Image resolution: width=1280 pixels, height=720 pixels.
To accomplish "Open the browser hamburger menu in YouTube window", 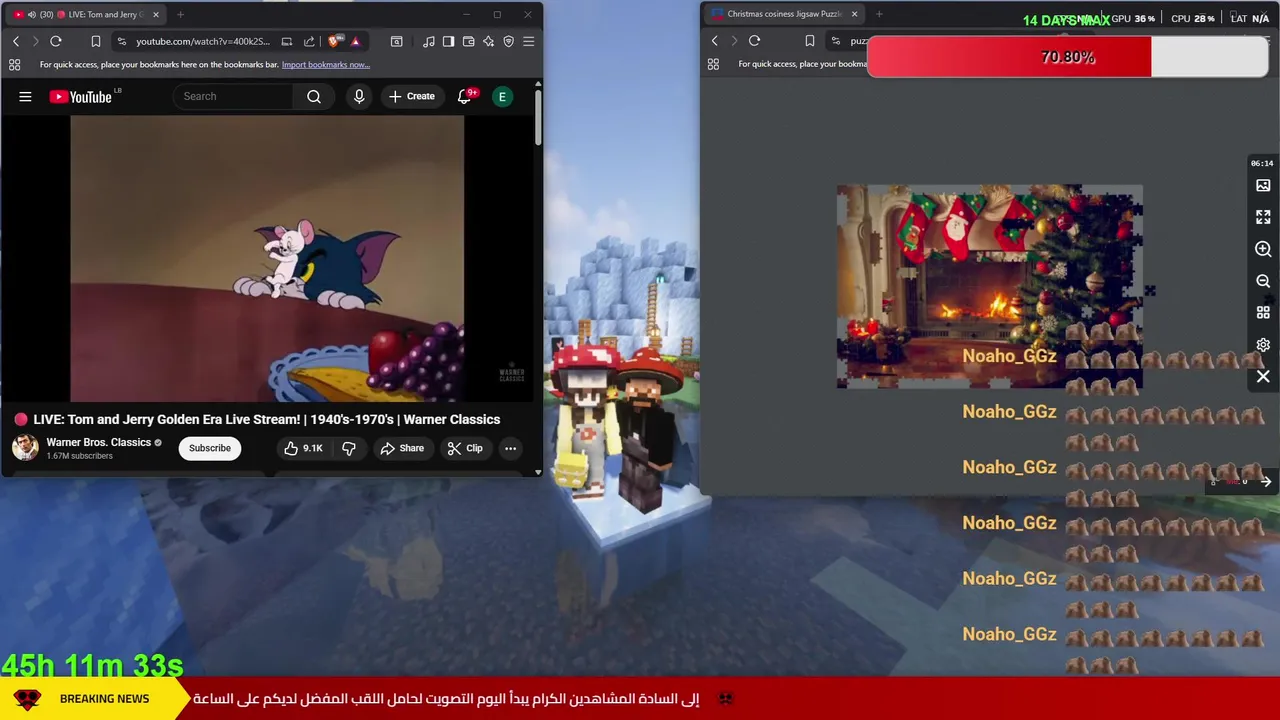I will [528, 41].
